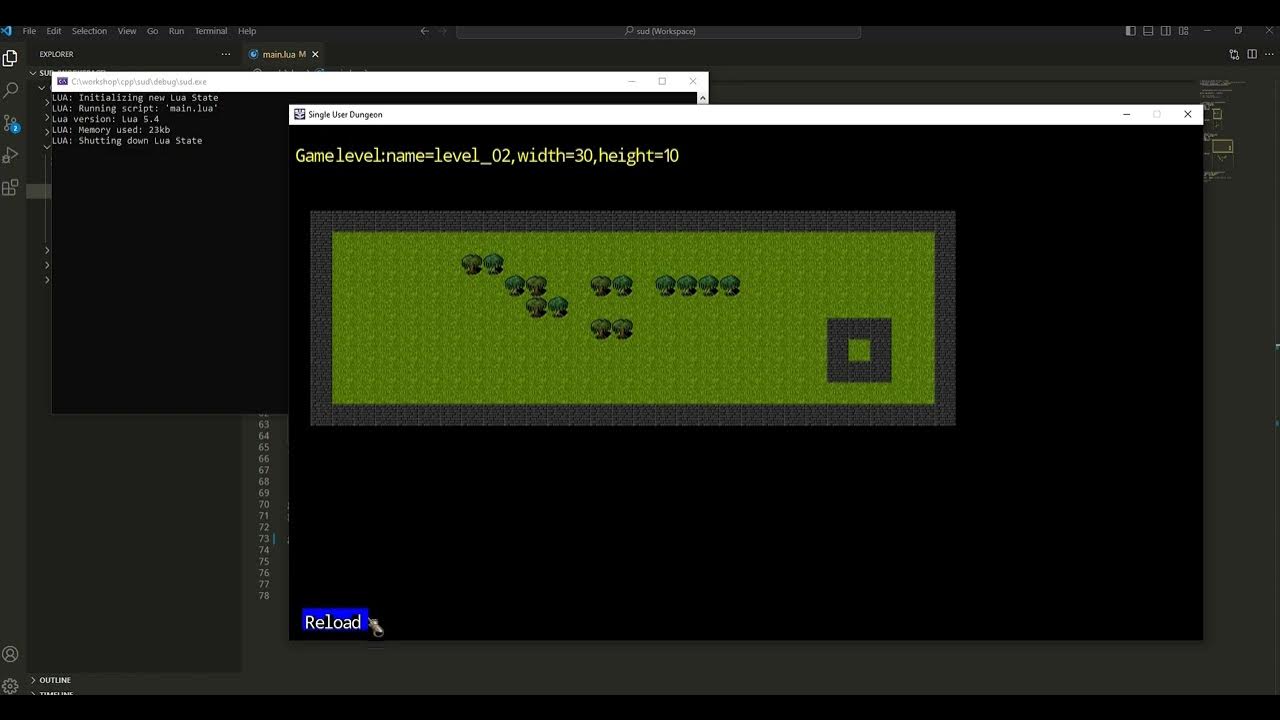Minimize the Single User Dungeon window
The image size is (1280, 720).
point(1126,114)
